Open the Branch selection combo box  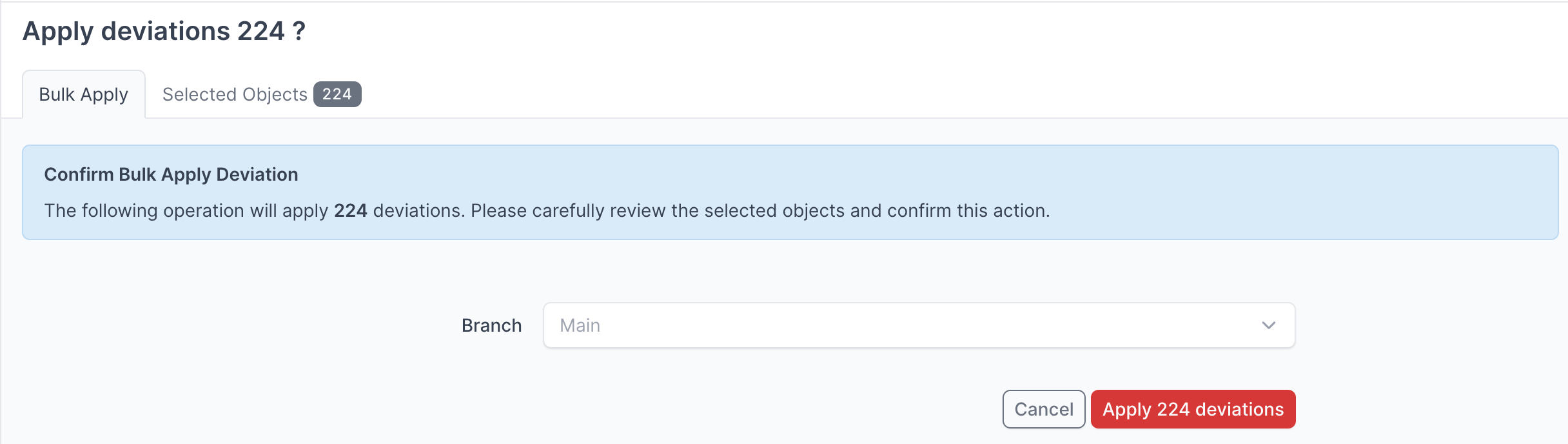click(x=918, y=325)
